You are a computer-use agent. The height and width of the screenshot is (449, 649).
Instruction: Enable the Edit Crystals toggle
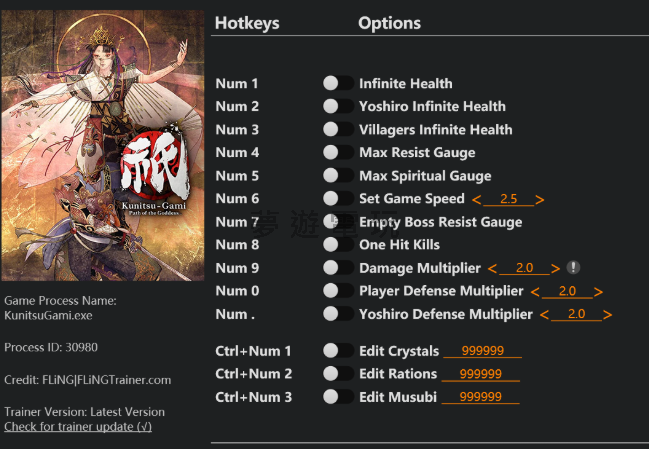click(338, 351)
